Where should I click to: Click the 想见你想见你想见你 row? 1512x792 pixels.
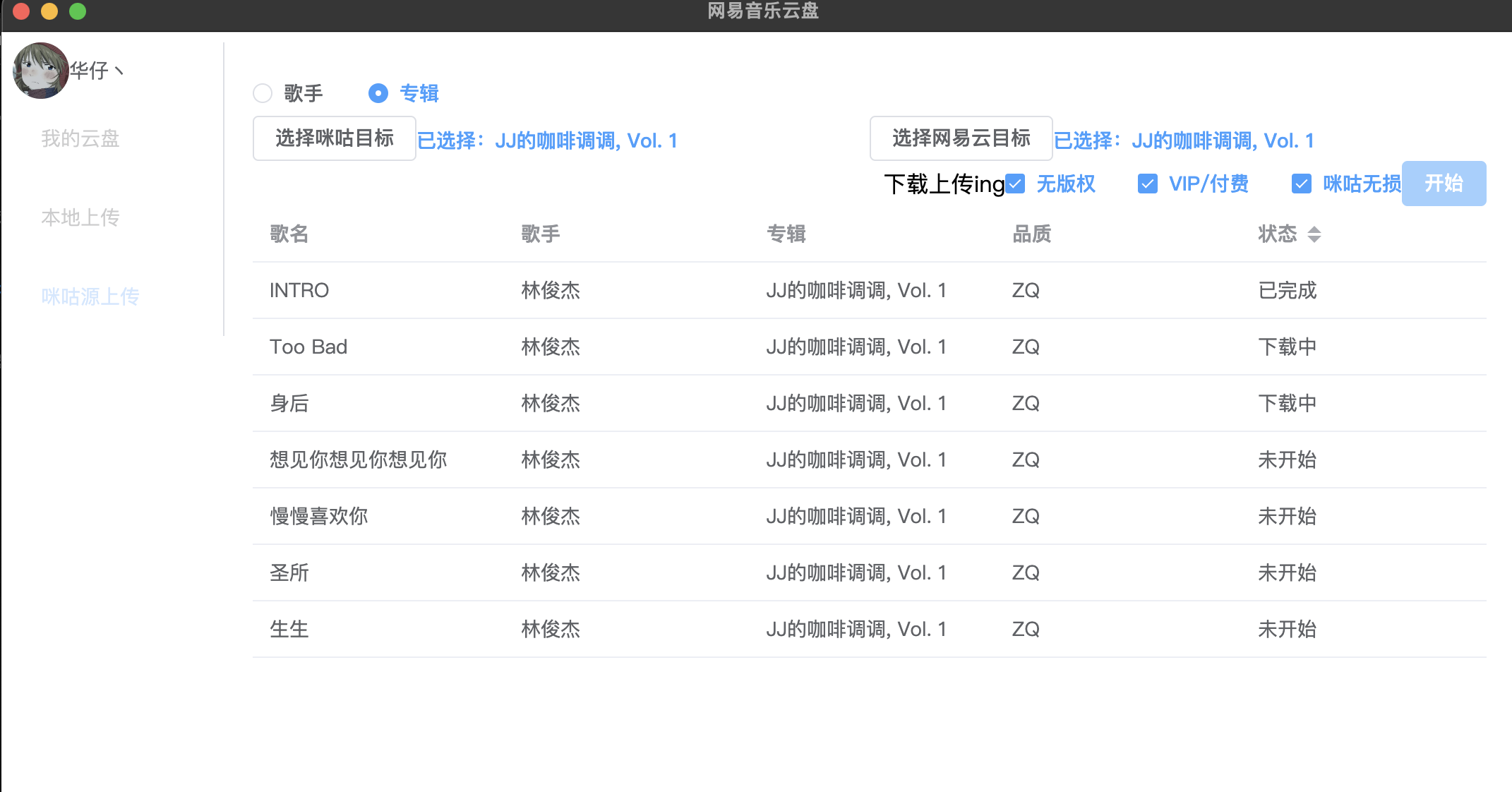click(x=358, y=460)
